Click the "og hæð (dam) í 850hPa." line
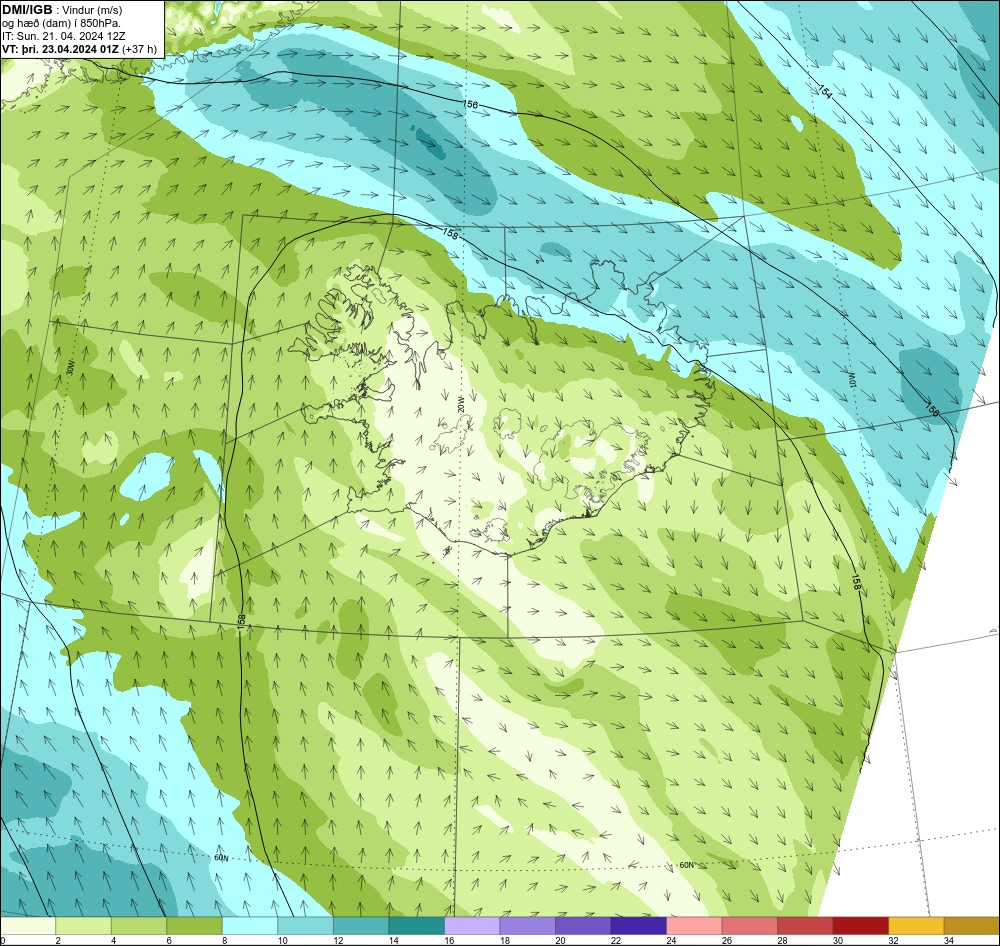Image resolution: width=1000 pixels, height=946 pixels. (62, 23)
